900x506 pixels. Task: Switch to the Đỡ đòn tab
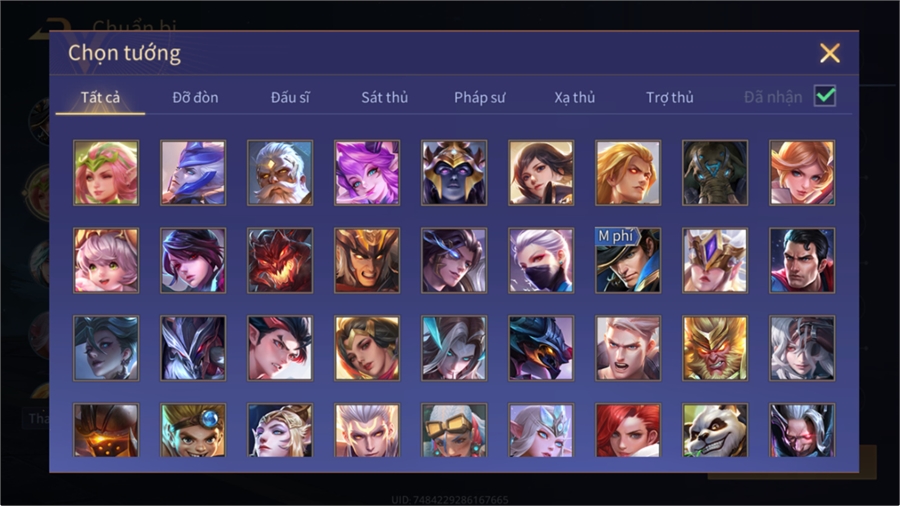pyautogui.click(x=195, y=98)
